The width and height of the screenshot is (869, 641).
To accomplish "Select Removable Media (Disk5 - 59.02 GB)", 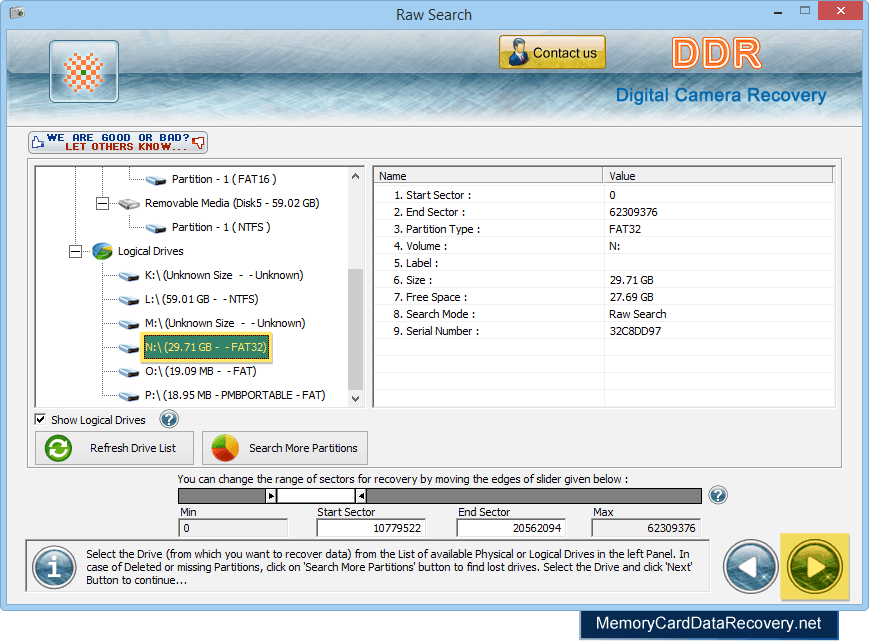I will point(232,203).
